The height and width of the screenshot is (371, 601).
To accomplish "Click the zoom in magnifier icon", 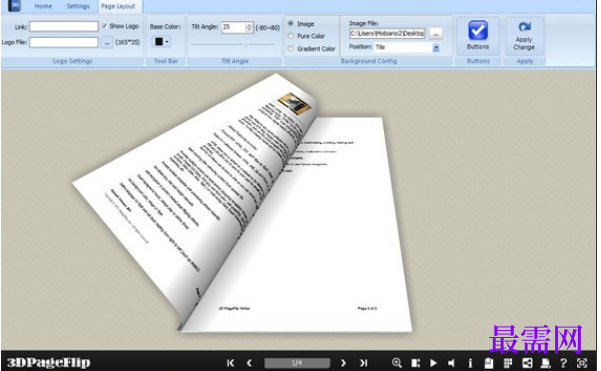I will 397,363.
